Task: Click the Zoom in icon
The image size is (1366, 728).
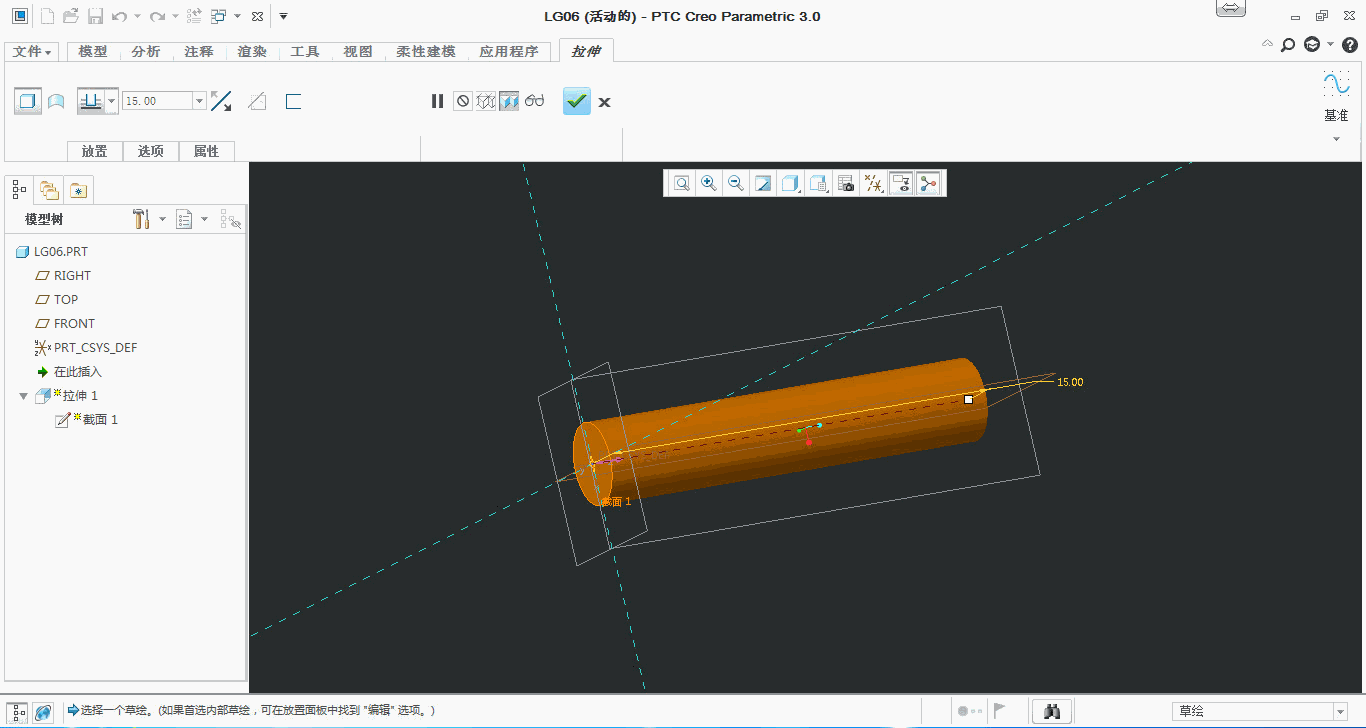Action: [x=709, y=183]
